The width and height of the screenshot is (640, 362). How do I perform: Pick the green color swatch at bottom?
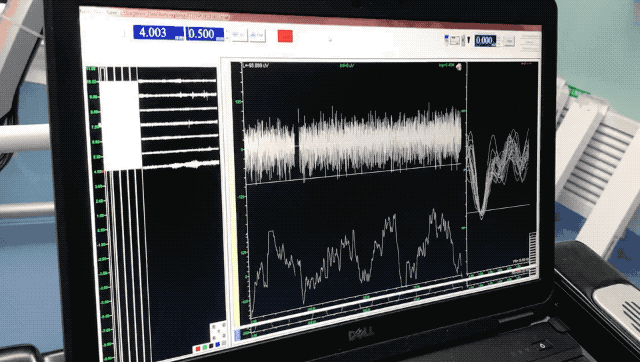pyautogui.click(x=205, y=347)
